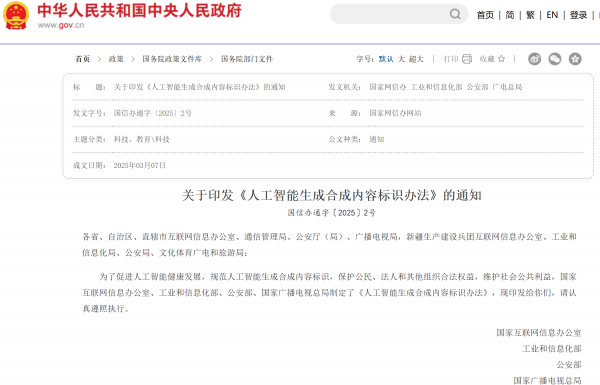
Task: Open 国务院部门文件 breadcrumb link
Action: click(x=247, y=59)
